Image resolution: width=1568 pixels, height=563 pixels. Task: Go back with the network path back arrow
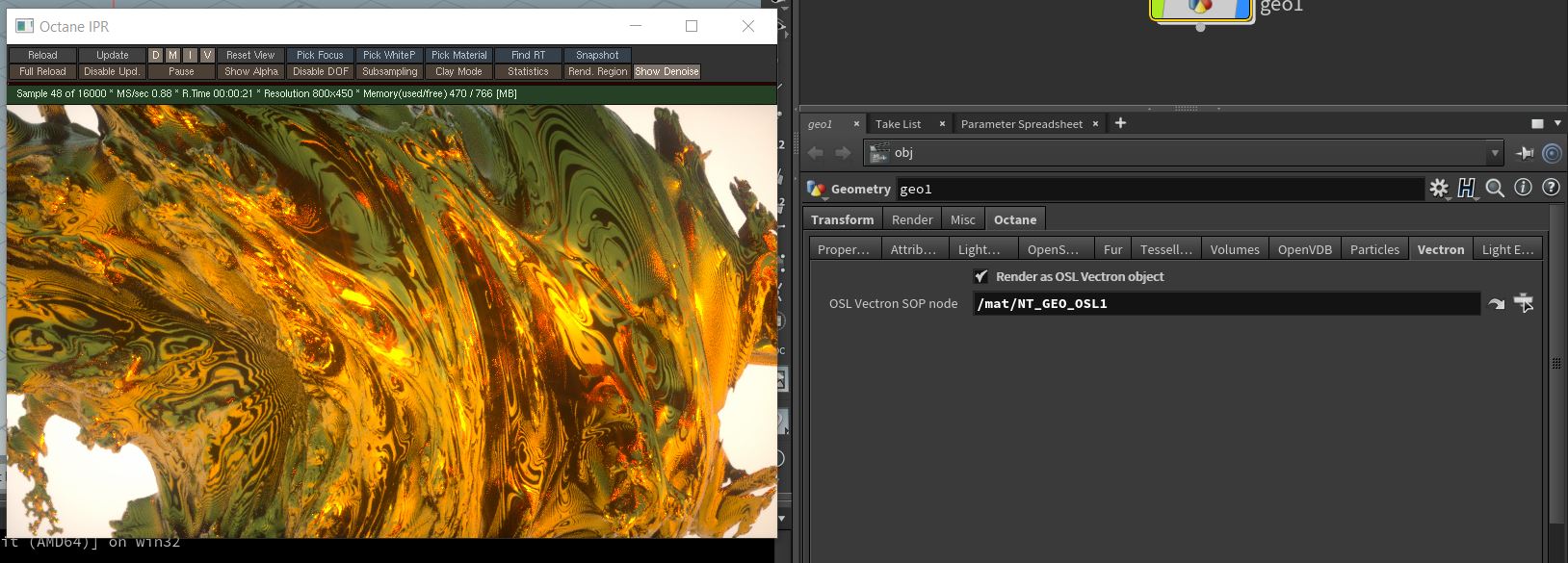[x=816, y=153]
